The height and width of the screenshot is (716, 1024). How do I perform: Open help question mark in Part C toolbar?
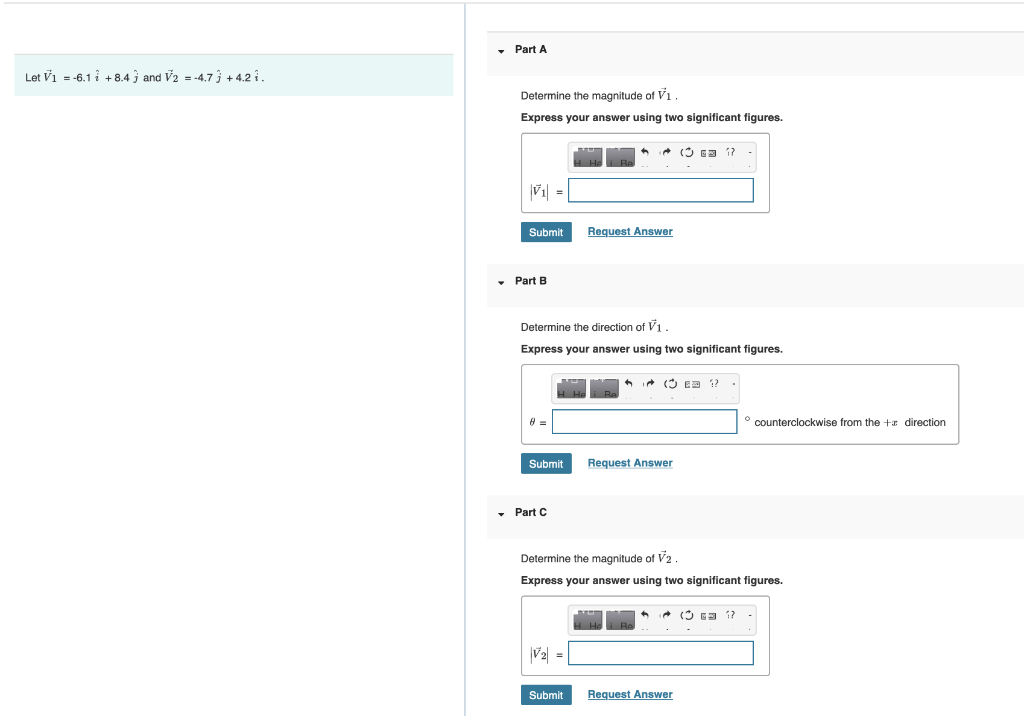[x=730, y=615]
